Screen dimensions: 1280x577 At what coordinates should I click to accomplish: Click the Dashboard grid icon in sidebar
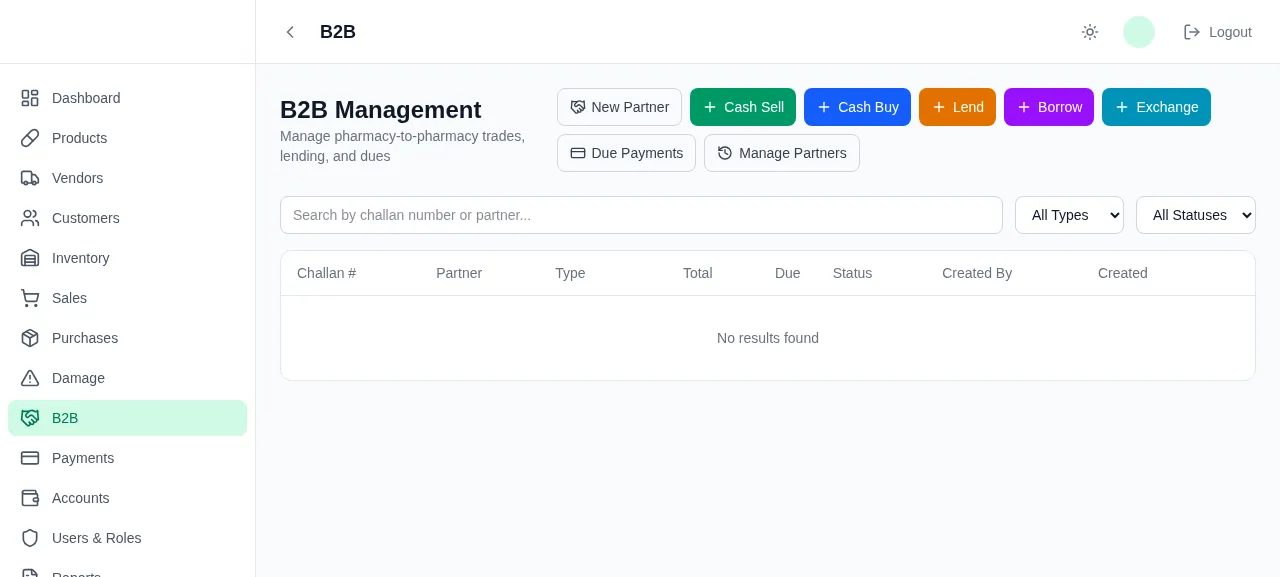(30, 98)
